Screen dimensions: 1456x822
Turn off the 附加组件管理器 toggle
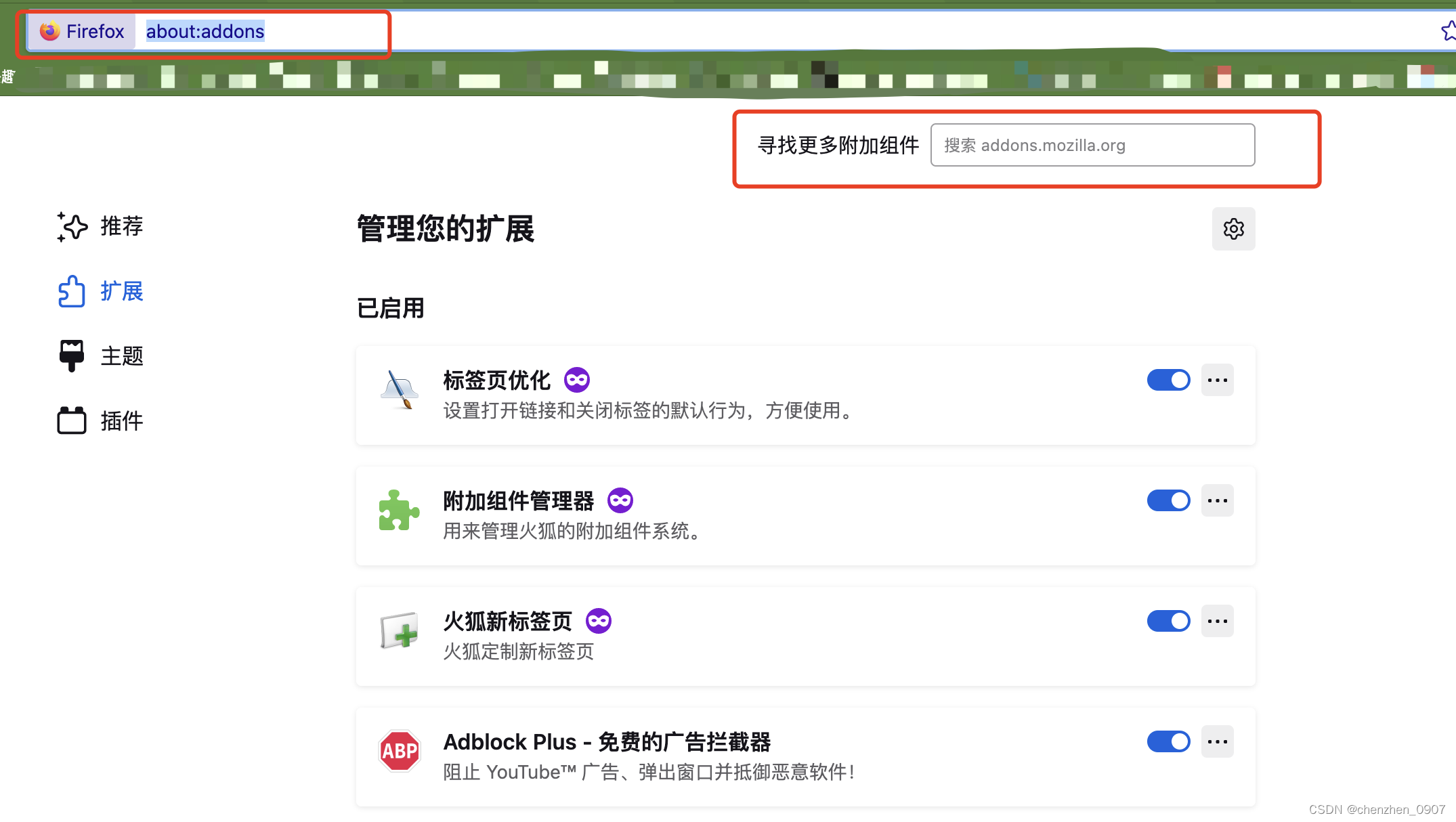click(1168, 500)
